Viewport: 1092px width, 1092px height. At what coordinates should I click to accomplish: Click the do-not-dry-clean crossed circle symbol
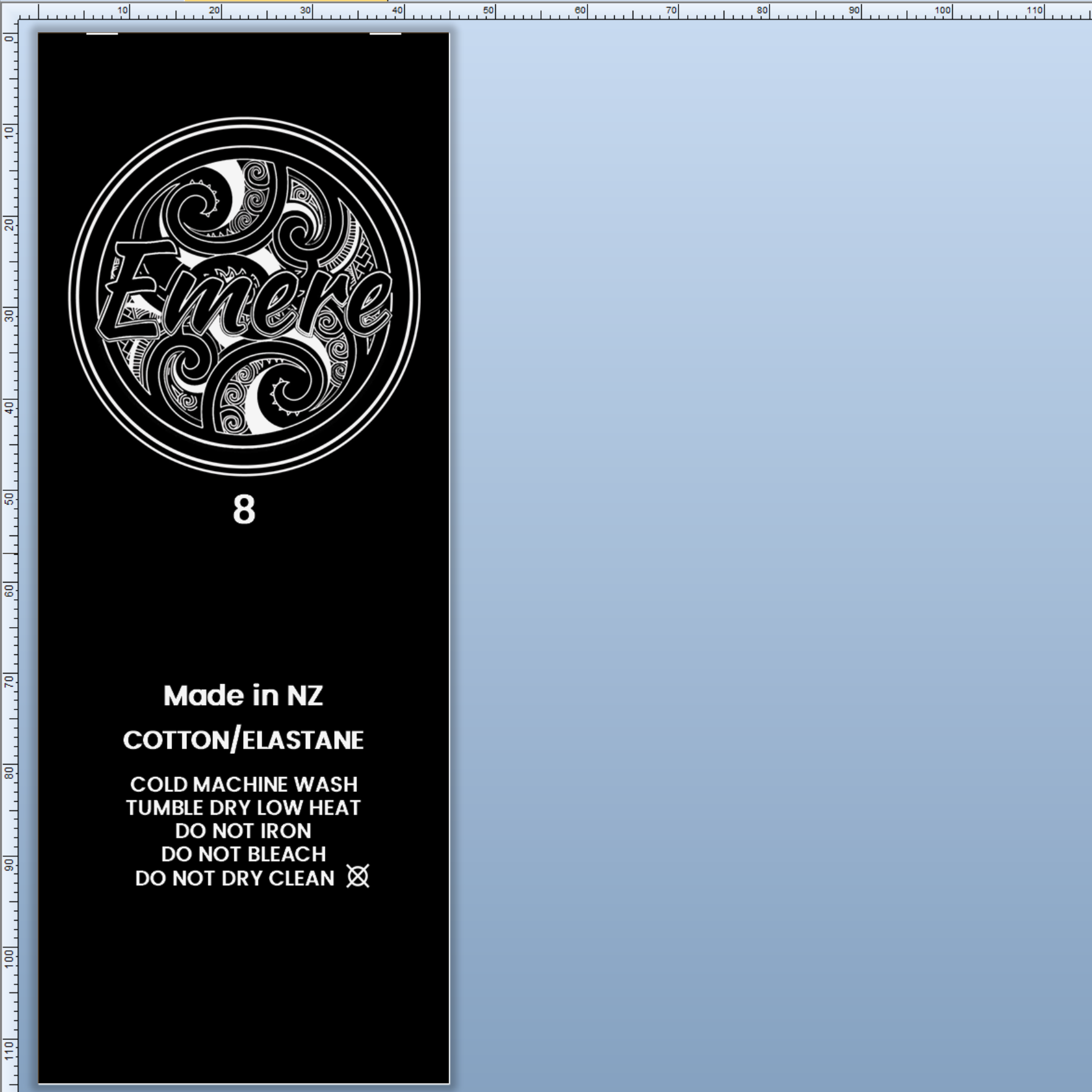pos(358,876)
